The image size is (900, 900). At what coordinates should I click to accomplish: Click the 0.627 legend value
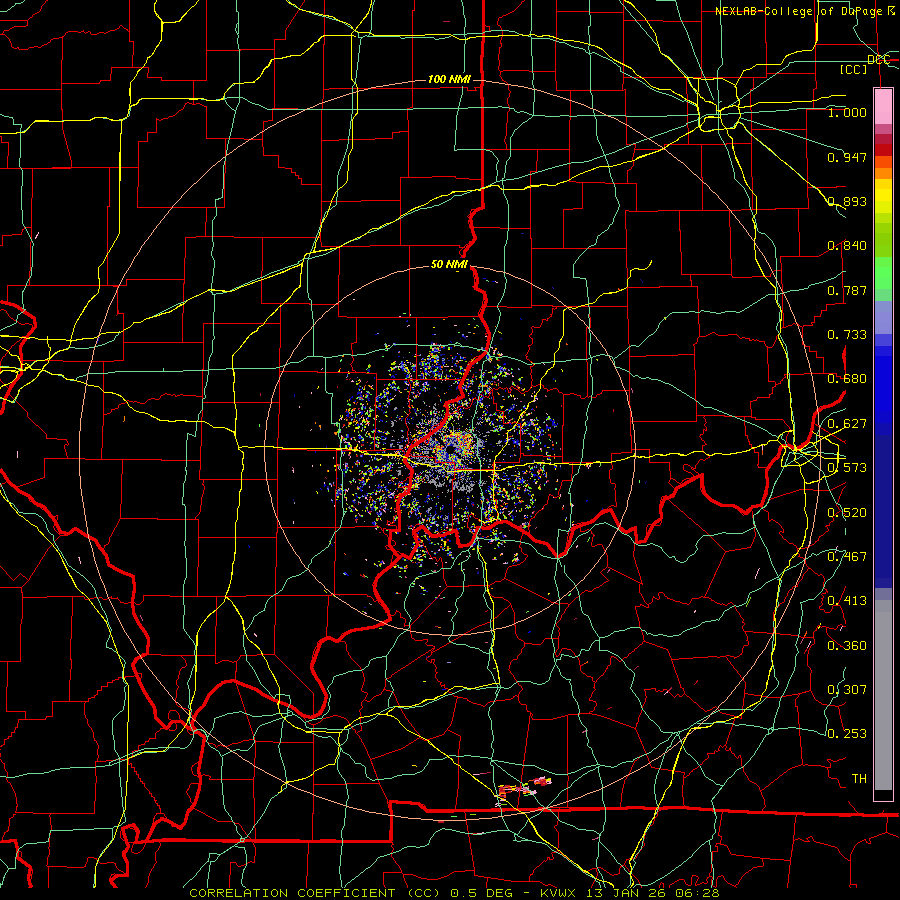(x=847, y=424)
